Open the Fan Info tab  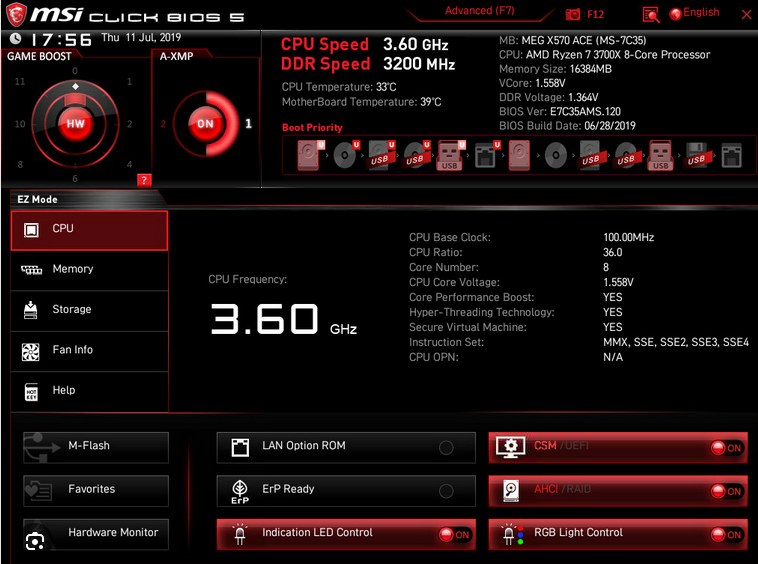pos(89,350)
